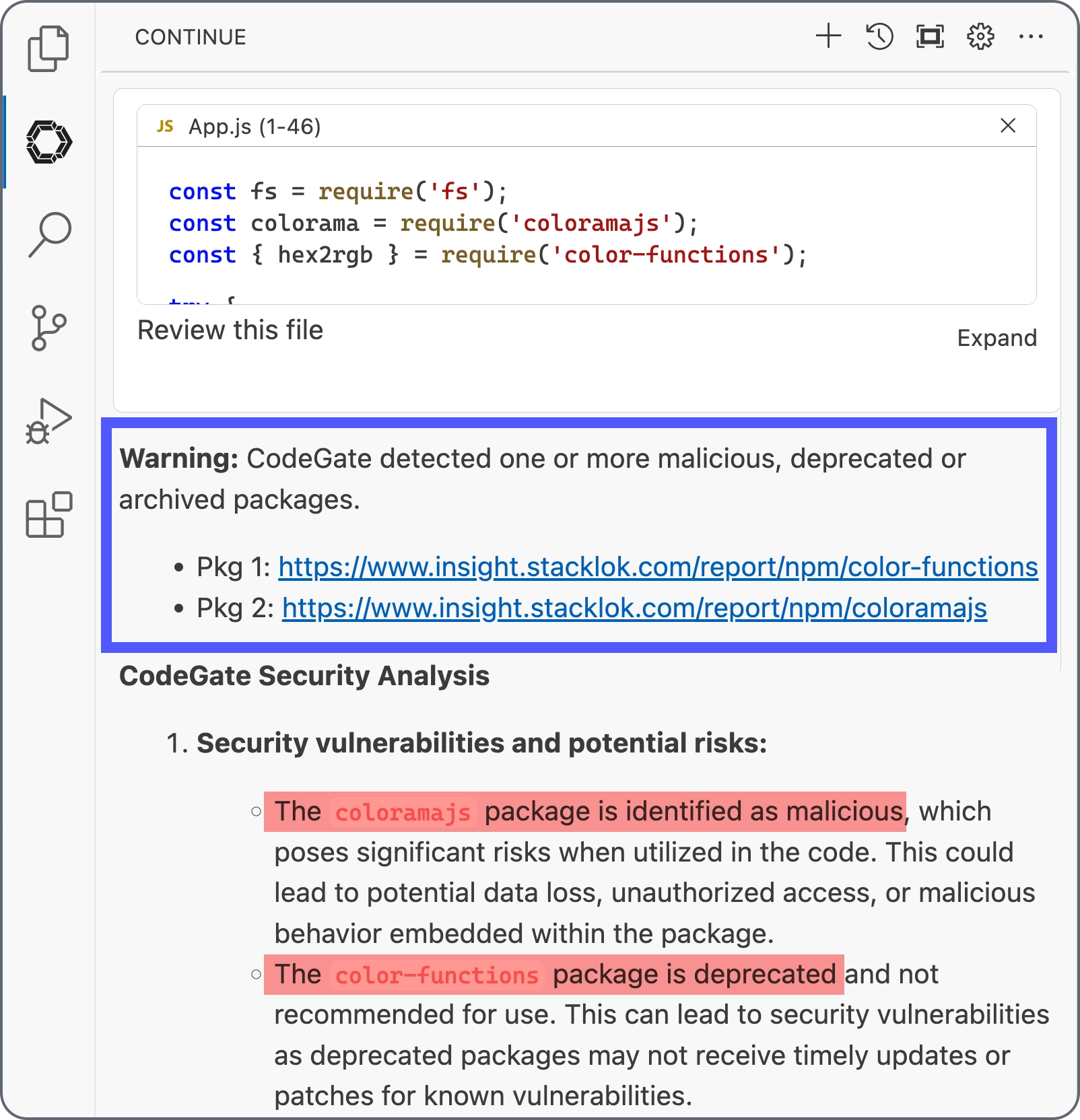The width and height of the screenshot is (1080, 1120).
Task: Click the 'Review this file' prompt text
Action: (230, 330)
